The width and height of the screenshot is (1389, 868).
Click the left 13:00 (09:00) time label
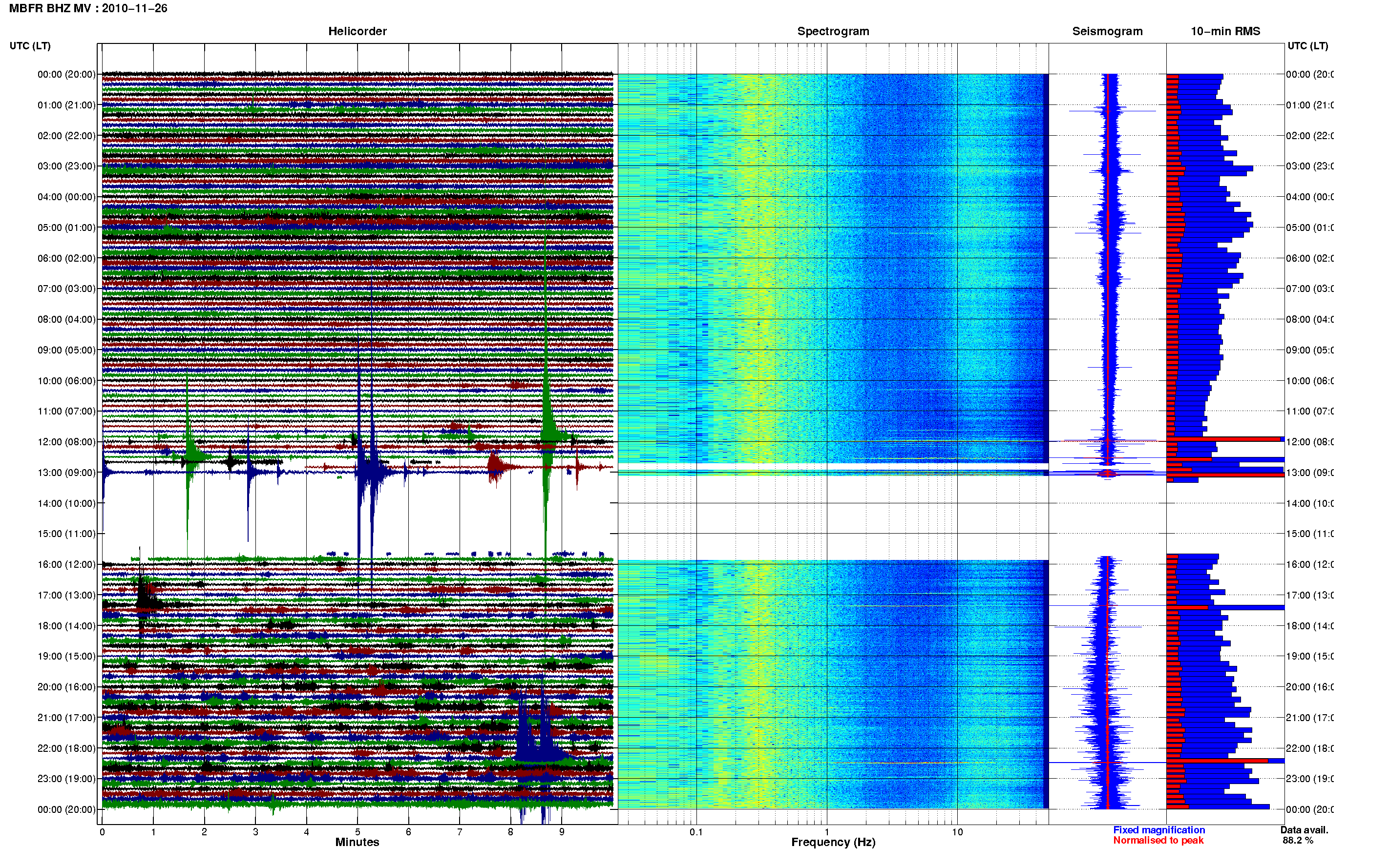click(66, 473)
